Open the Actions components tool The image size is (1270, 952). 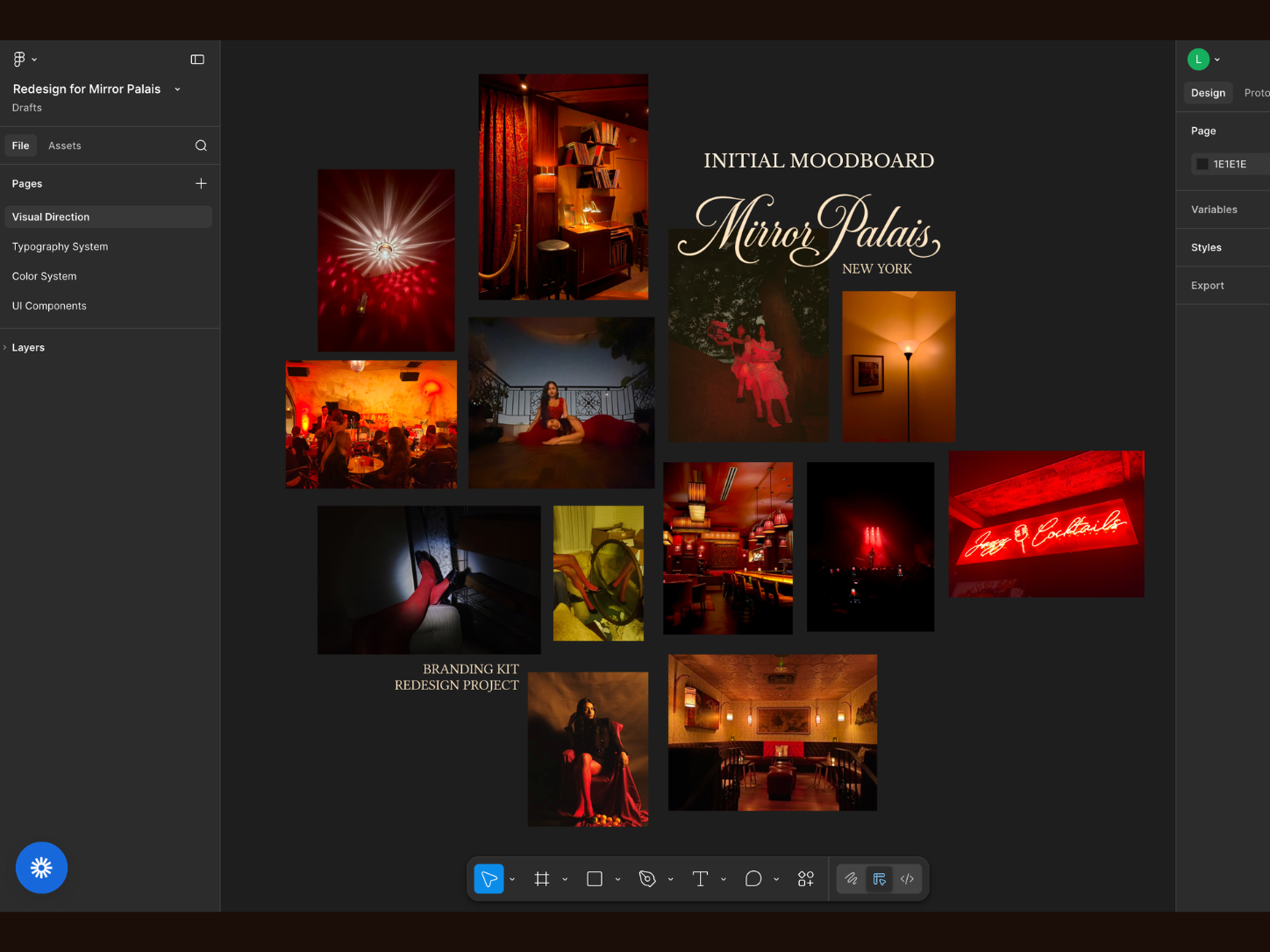point(805,878)
